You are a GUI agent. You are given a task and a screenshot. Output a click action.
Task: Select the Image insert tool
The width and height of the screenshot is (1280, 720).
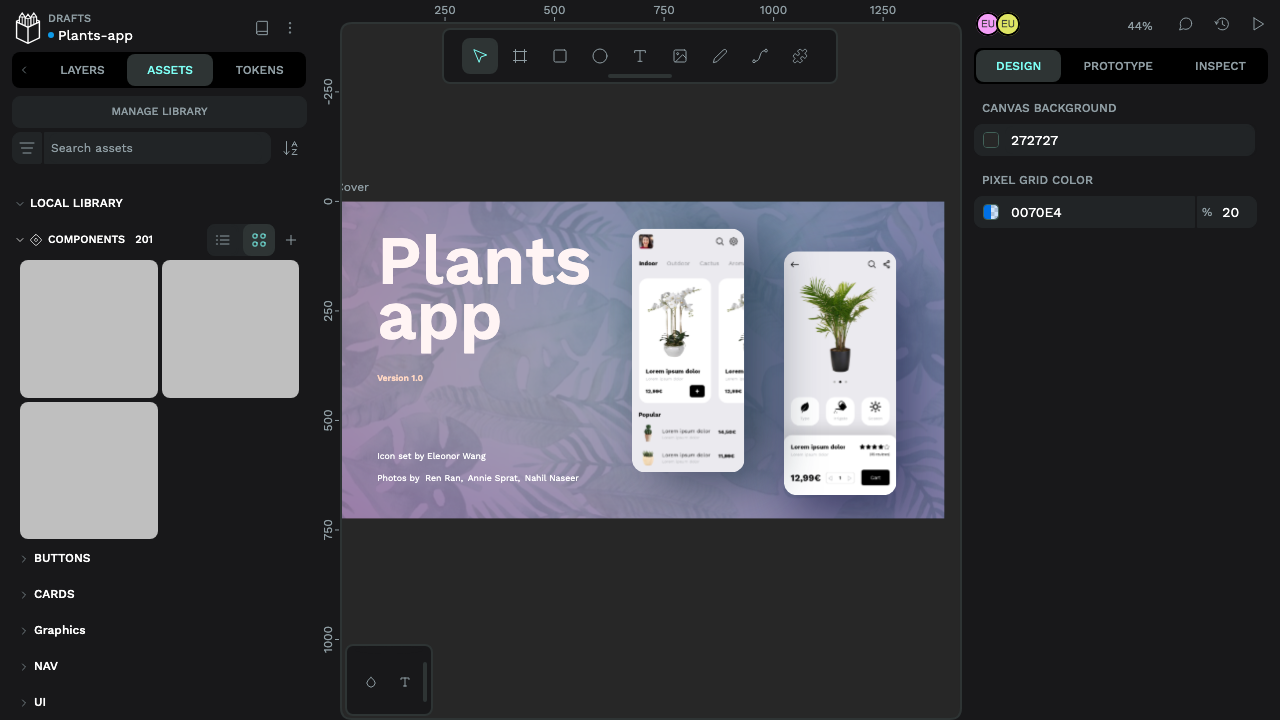pyautogui.click(x=680, y=56)
